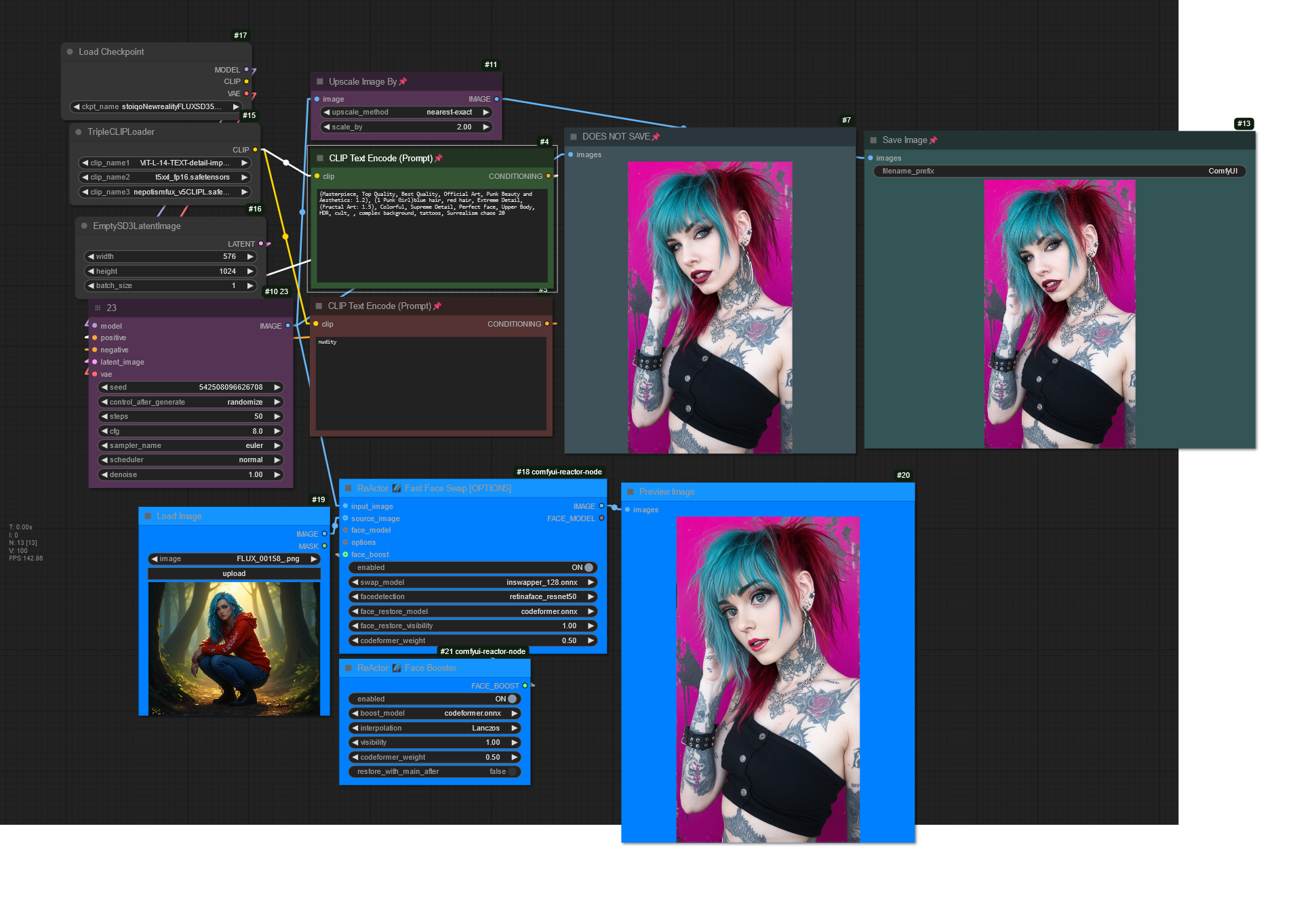
Task: Open the face_restore_model dropdown
Action: (473, 611)
